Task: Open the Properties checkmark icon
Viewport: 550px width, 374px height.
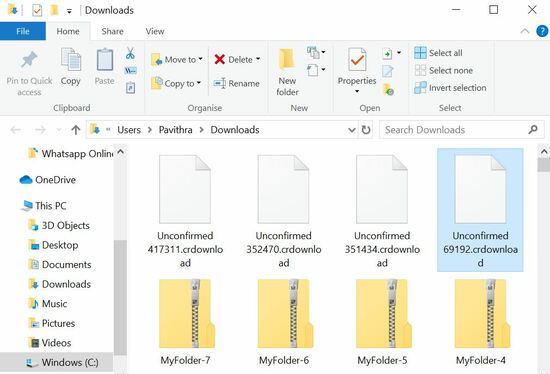Action: (357, 60)
